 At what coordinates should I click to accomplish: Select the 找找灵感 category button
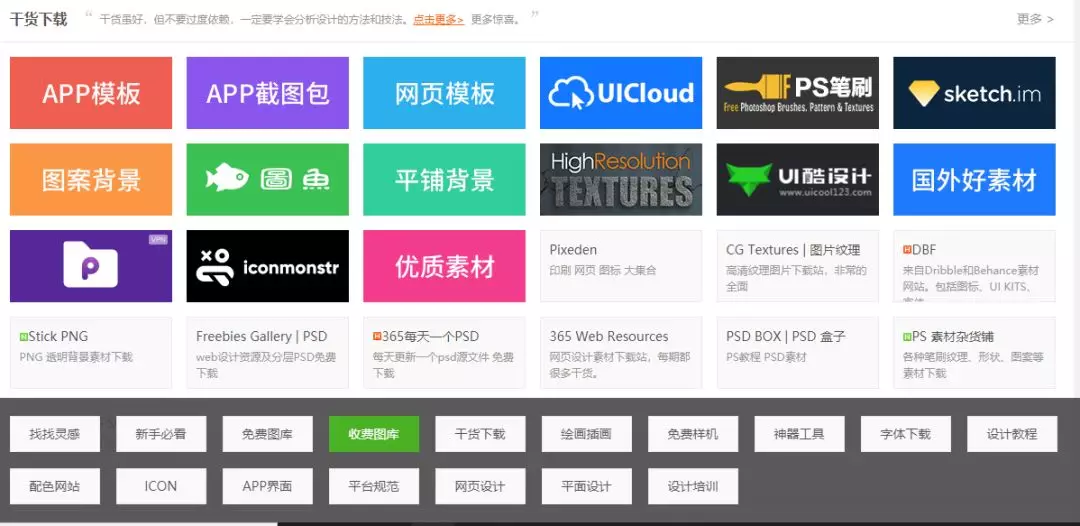pyautogui.click(x=54, y=434)
